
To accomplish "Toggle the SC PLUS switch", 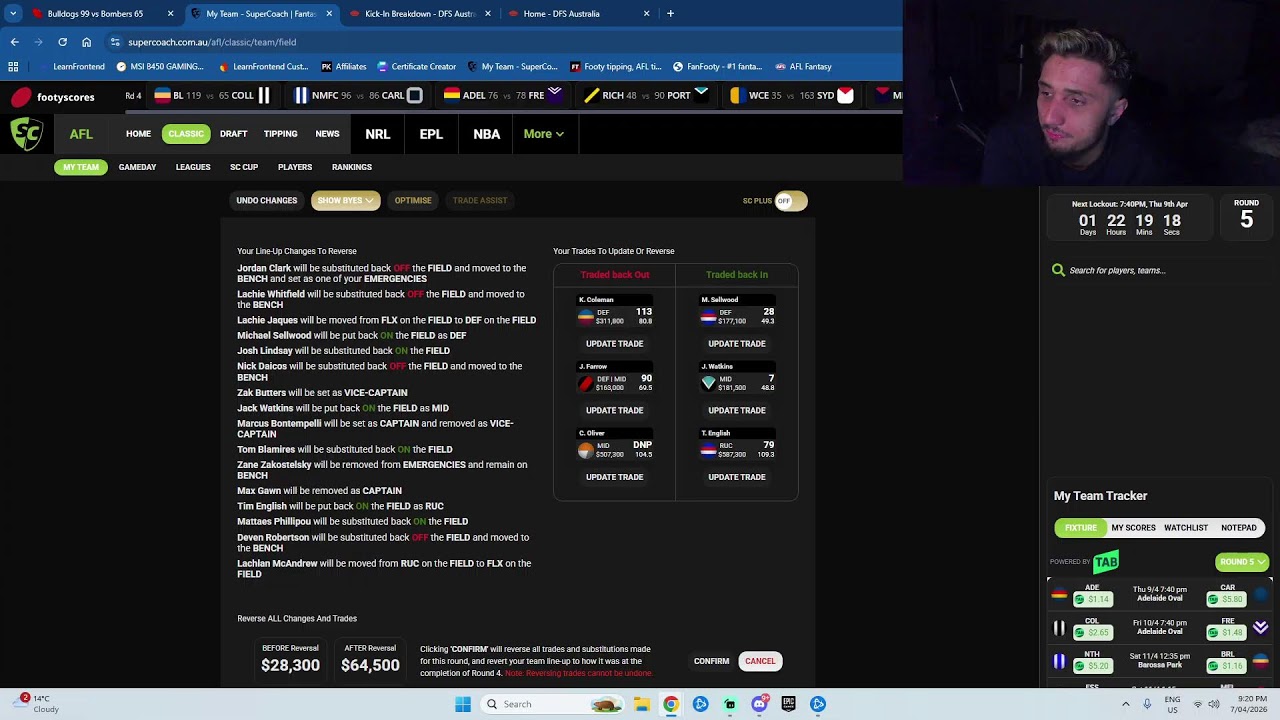I will 790,201.
